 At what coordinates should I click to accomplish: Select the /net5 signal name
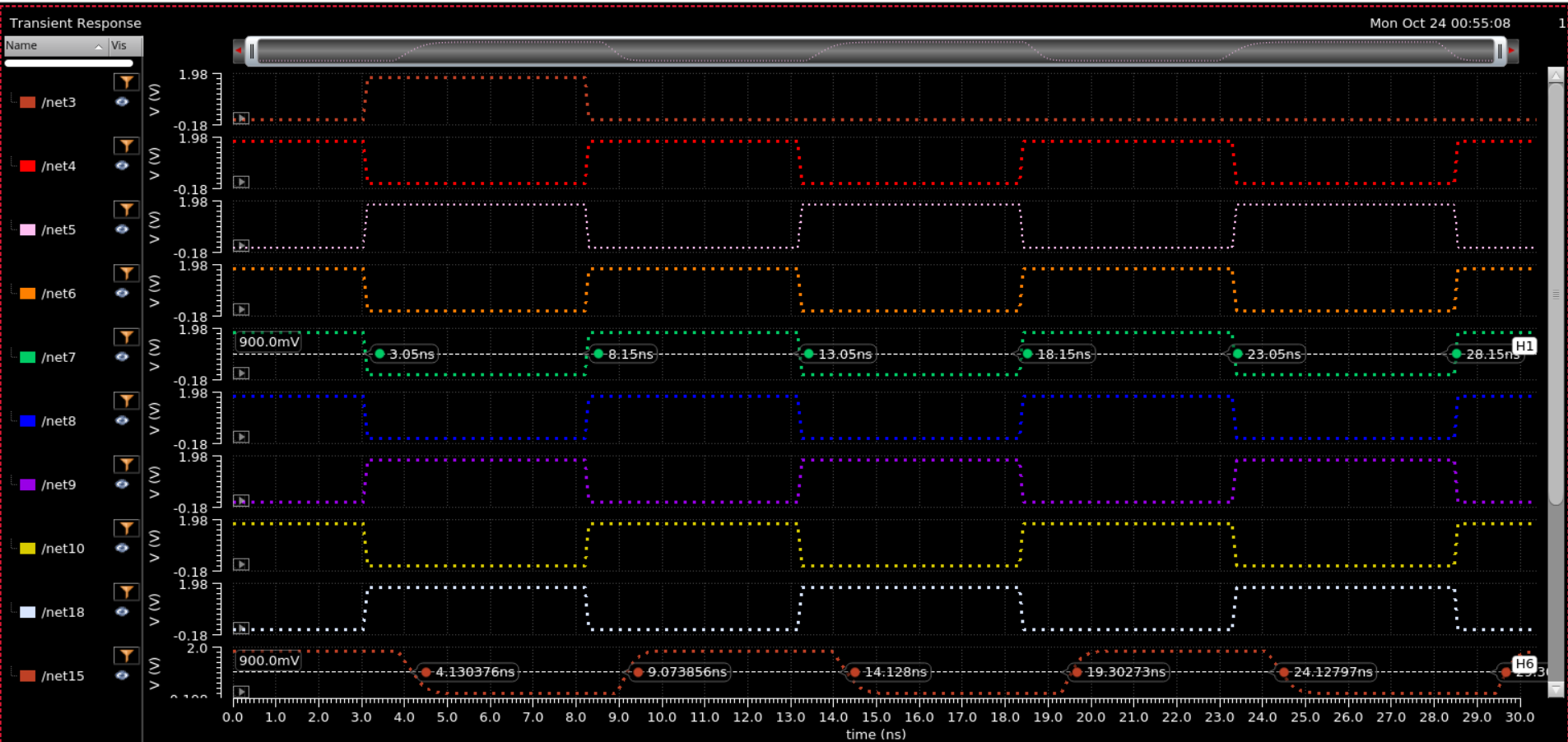58,230
